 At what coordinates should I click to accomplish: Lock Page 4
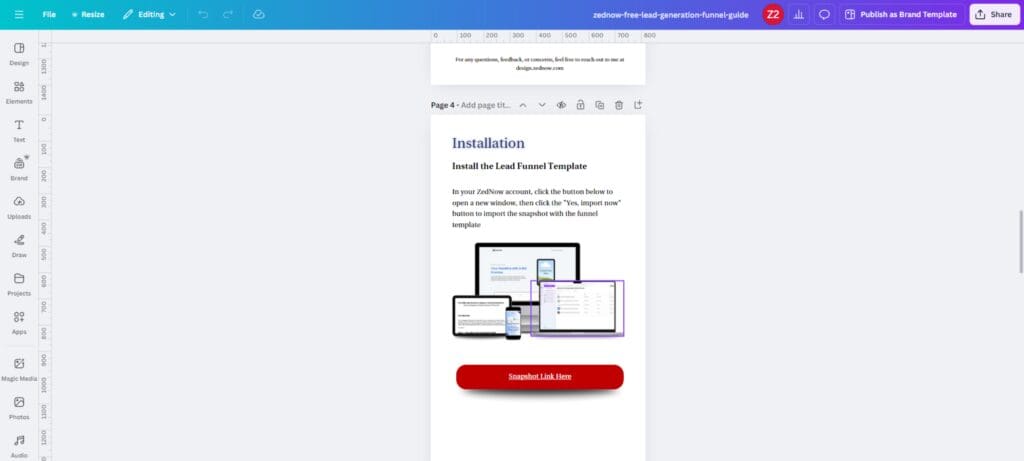pos(580,105)
